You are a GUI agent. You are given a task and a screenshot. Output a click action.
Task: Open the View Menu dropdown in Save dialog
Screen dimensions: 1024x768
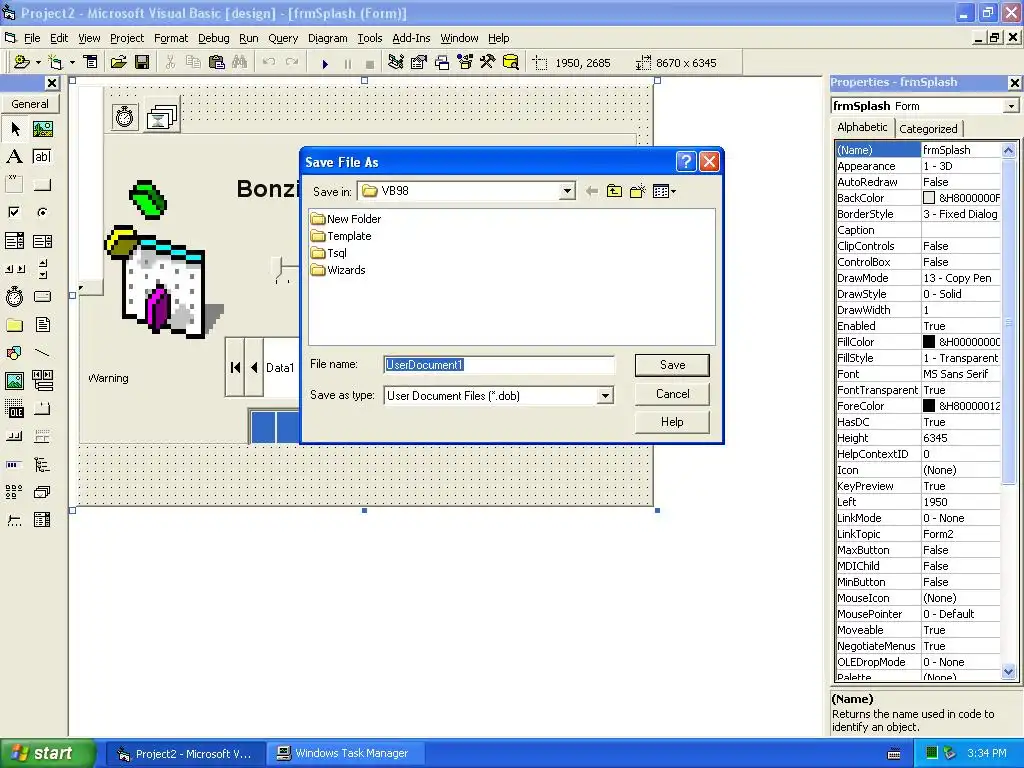coord(664,191)
